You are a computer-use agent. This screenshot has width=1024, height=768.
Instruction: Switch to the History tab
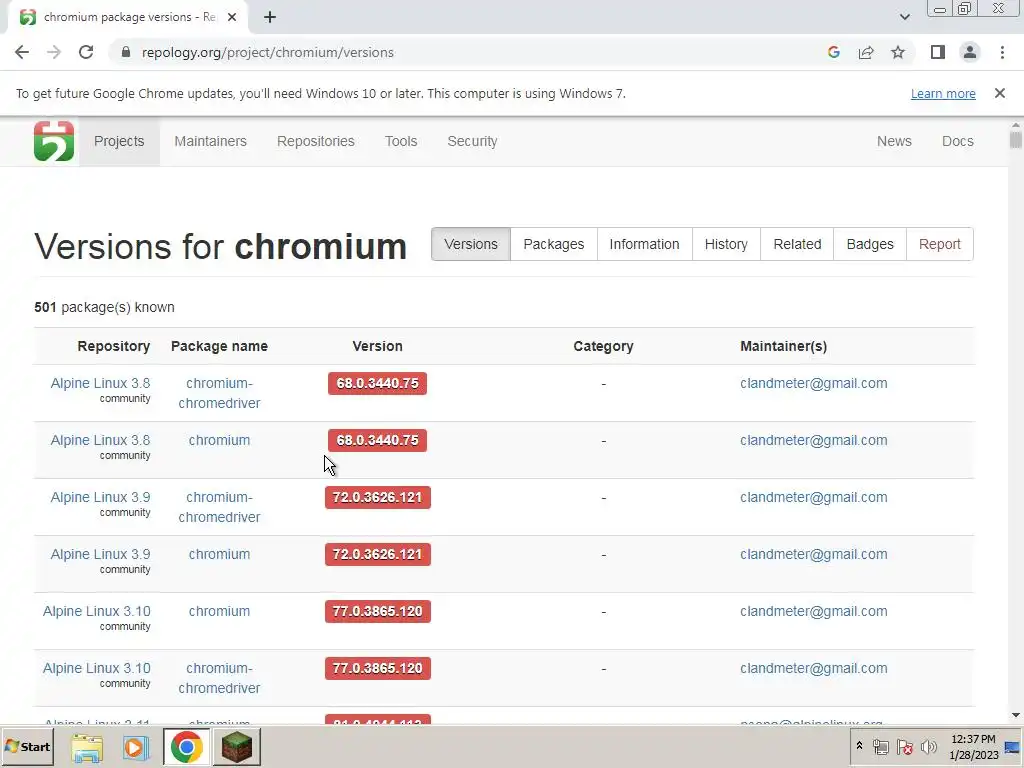(x=726, y=244)
